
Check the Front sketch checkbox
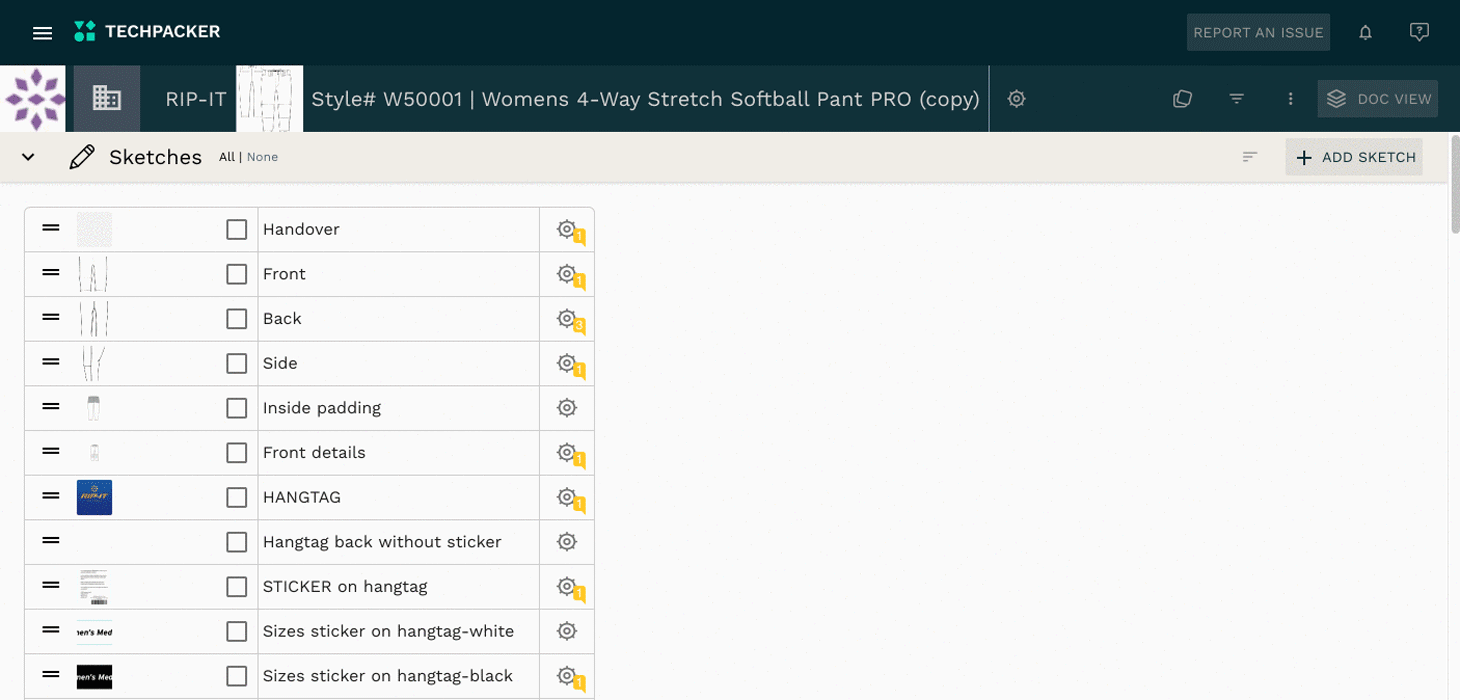tap(237, 274)
